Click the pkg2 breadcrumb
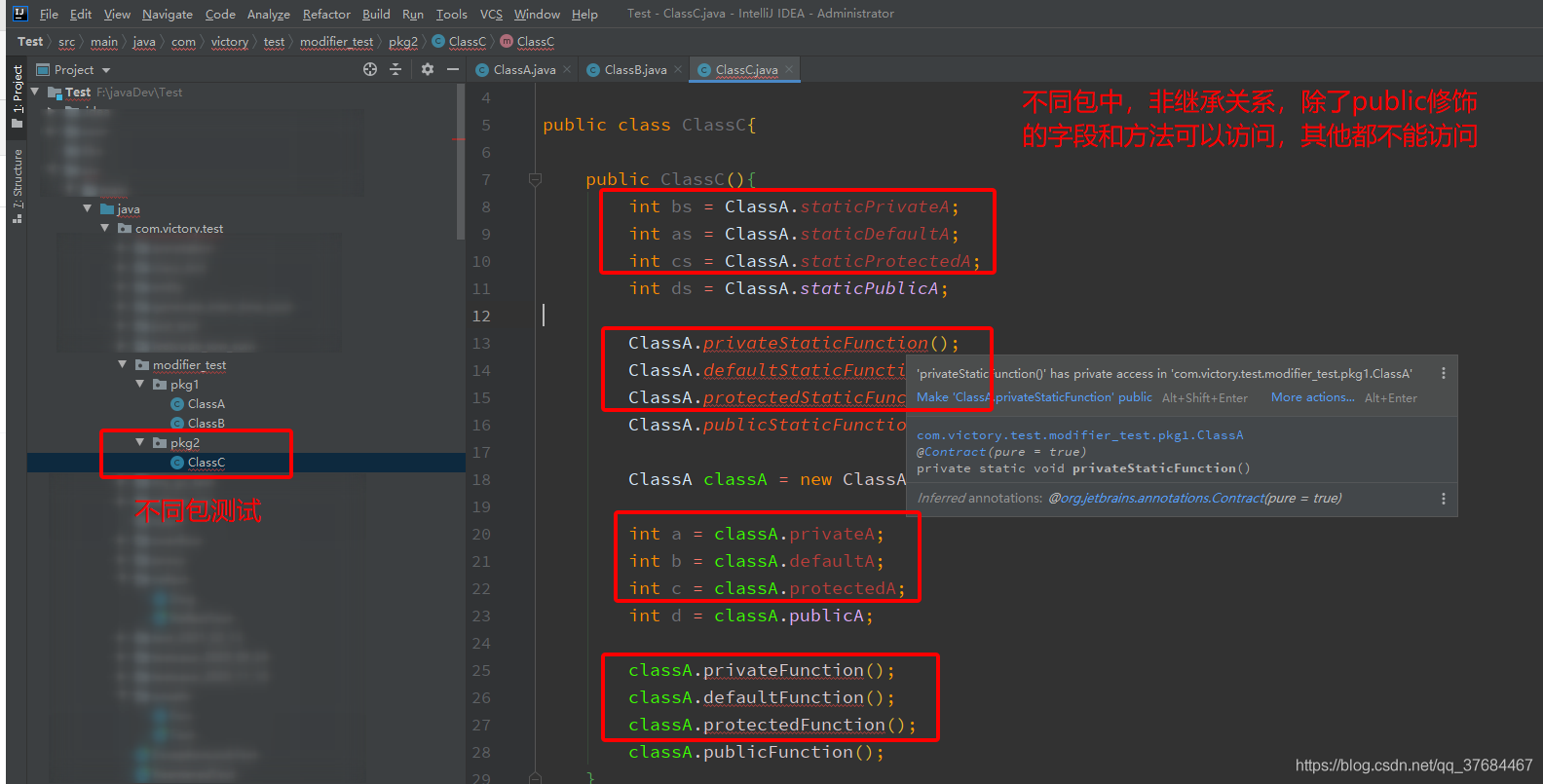 click(403, 42)
